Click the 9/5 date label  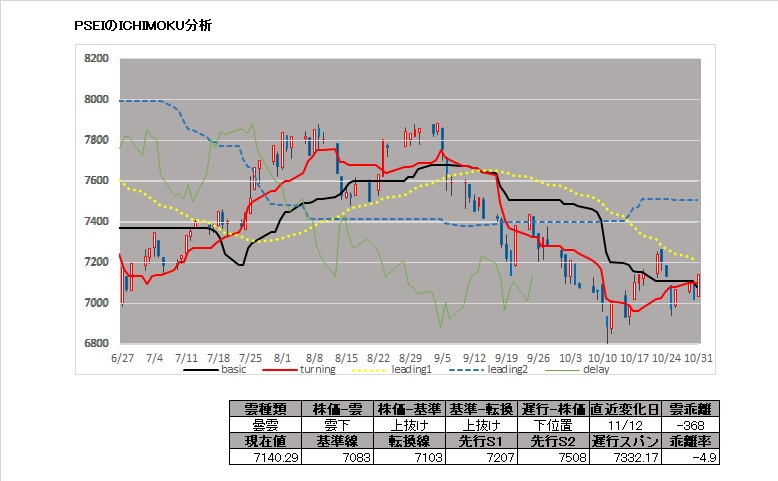pyautogui.click(x=443, y=358)
